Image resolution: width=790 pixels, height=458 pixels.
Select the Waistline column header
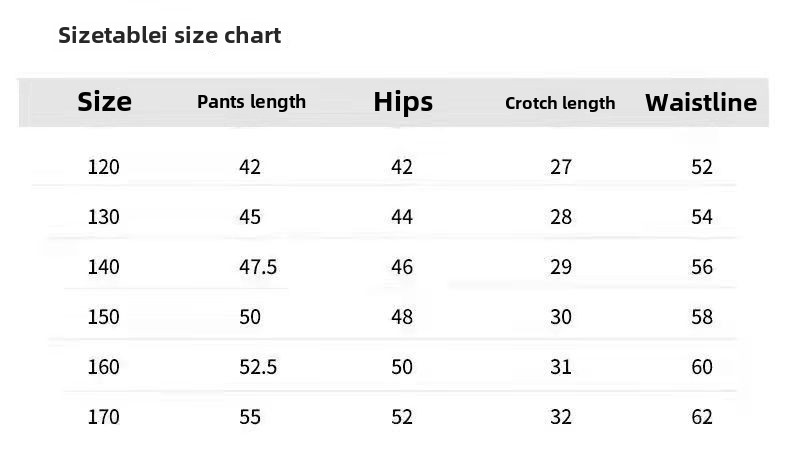tap(701, 103)
